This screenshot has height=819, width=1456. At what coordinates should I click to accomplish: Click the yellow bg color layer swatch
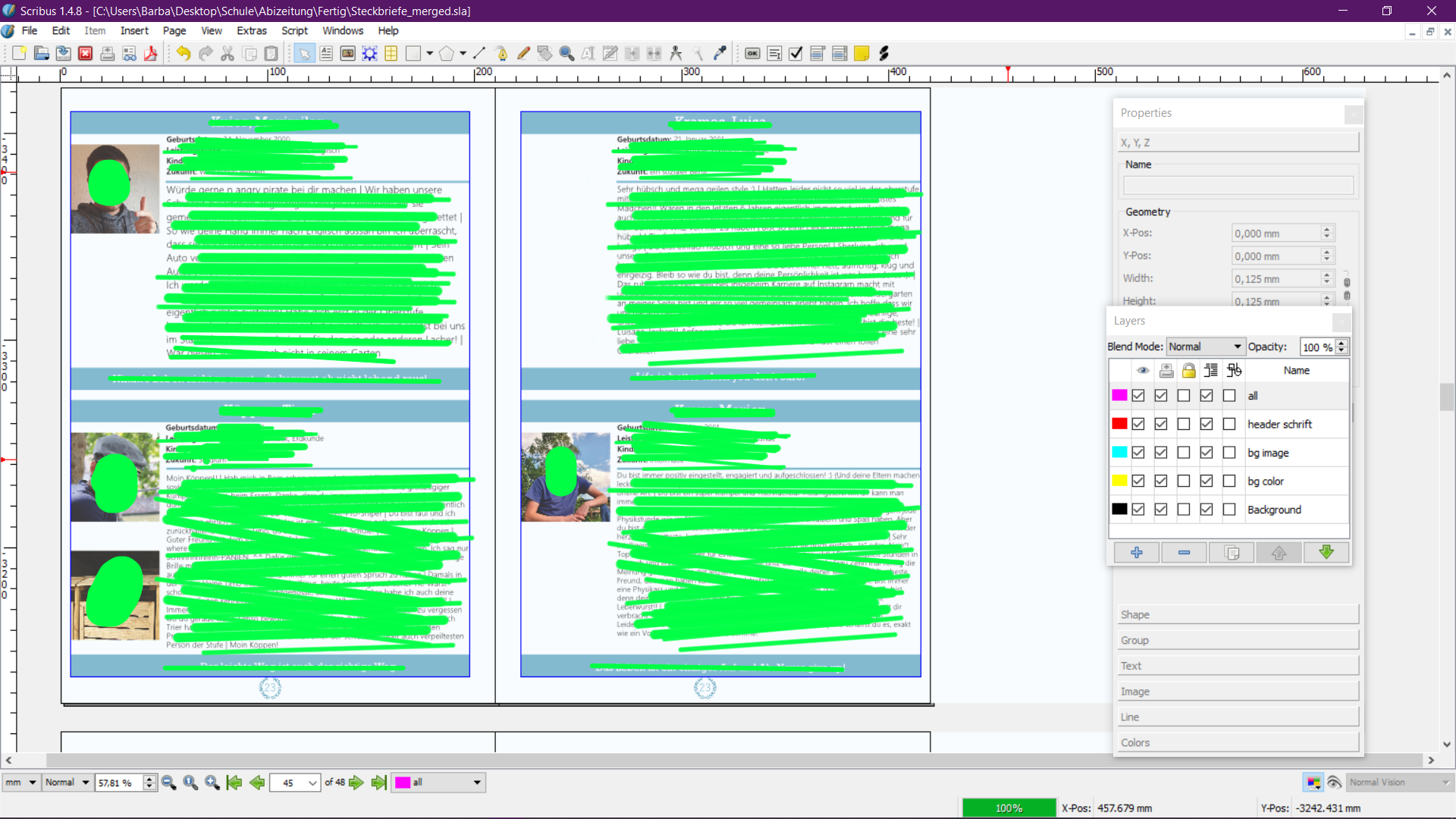[x=1119, y=481]
